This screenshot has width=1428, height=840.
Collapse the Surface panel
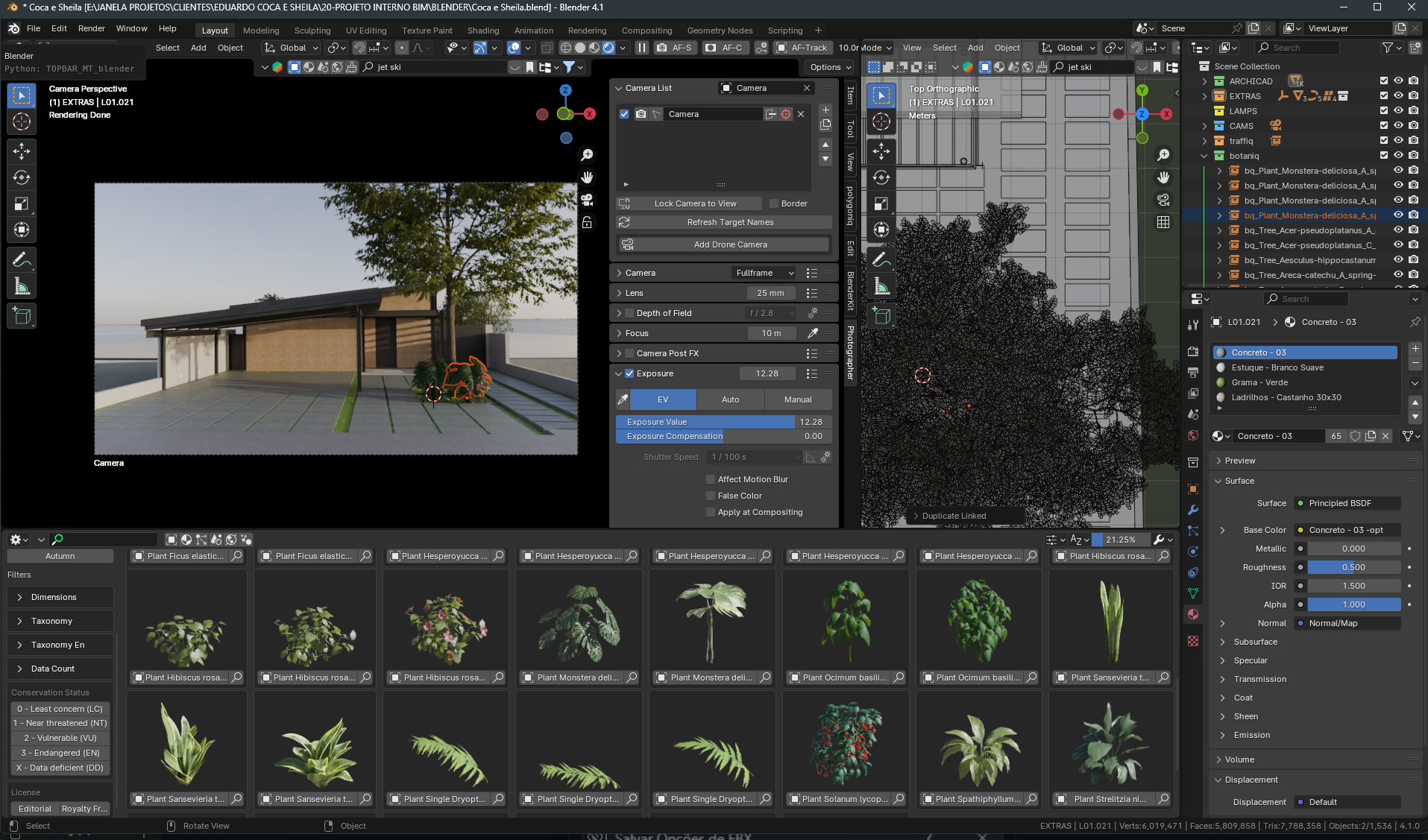click(1218, 481)
